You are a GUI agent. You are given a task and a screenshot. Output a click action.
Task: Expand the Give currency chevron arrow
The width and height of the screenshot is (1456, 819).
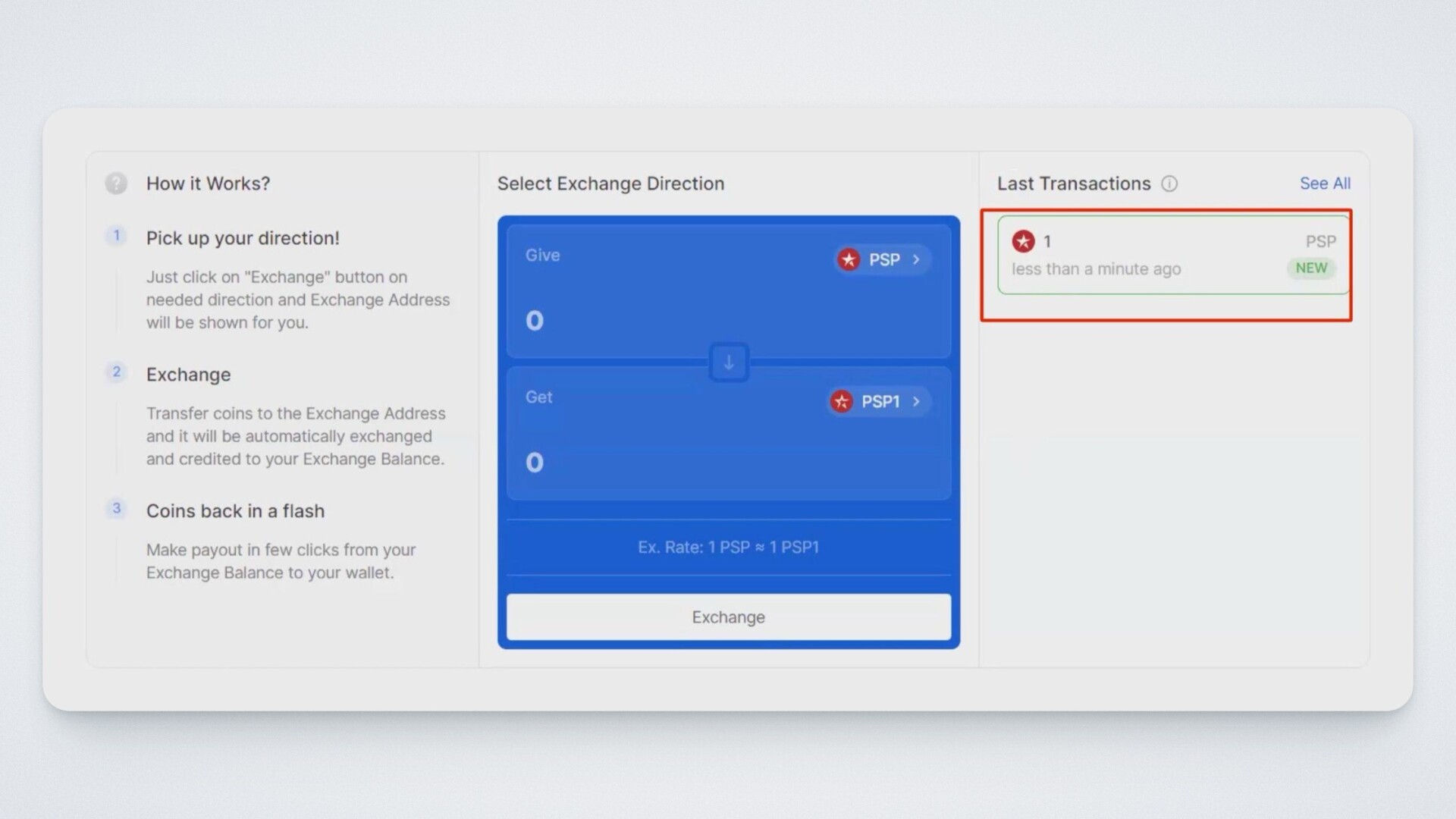tap(916, 259)
